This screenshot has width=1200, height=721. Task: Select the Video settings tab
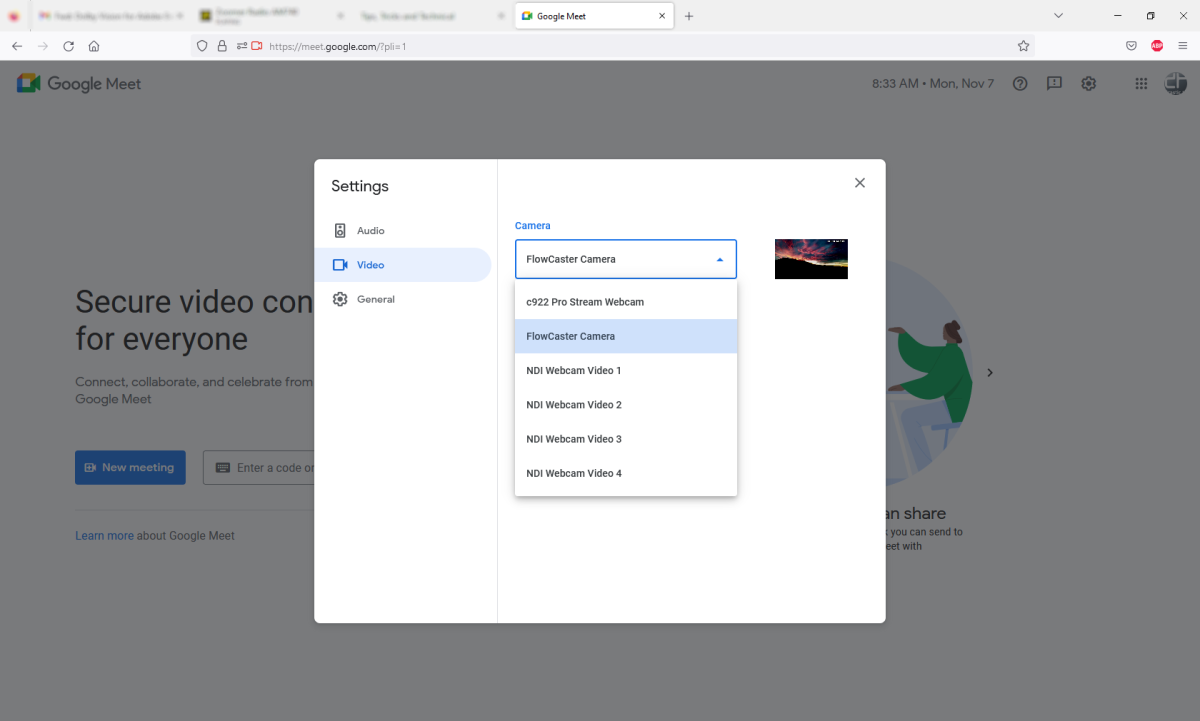pos(403,265)
